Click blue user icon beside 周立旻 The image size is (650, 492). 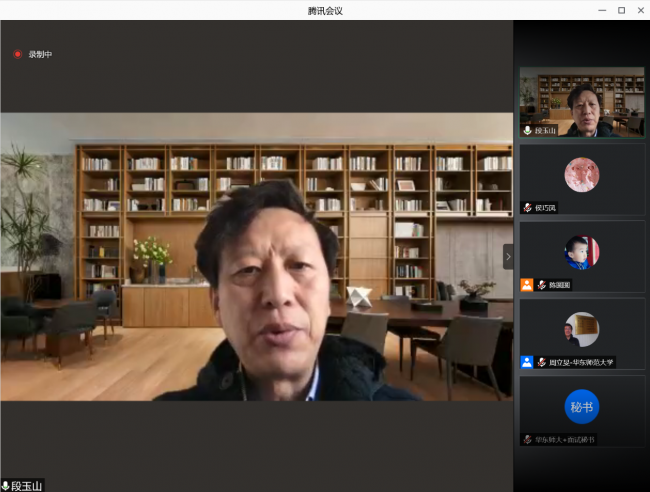click(527, 362)
